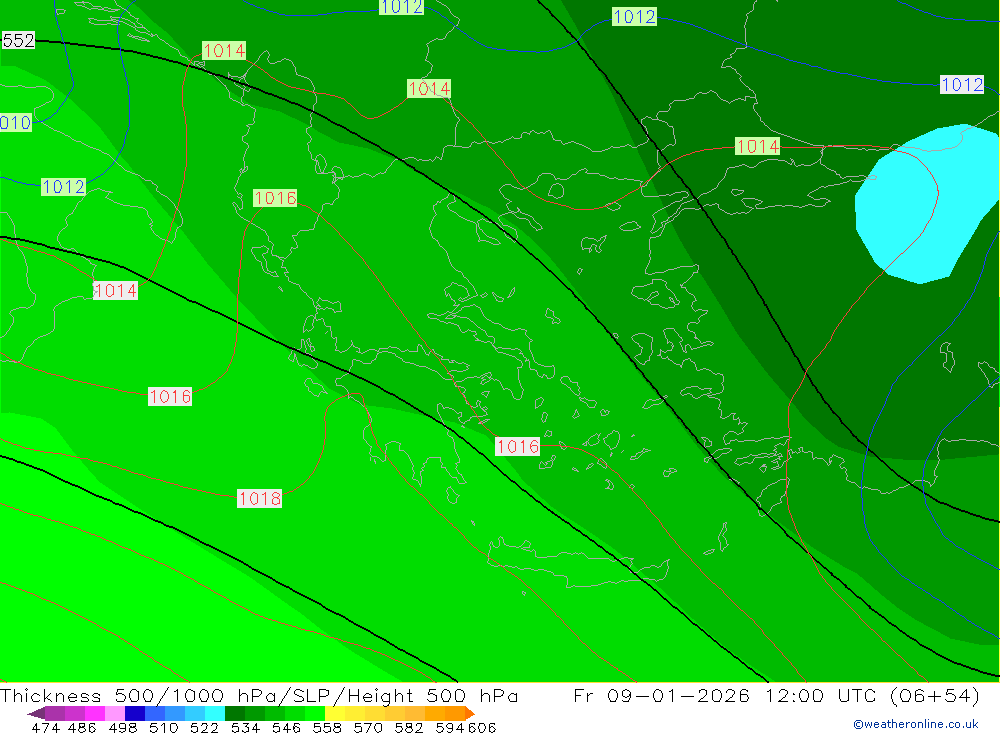
Task: Click the orange right arrow of the legend
Action: point(470,713)
